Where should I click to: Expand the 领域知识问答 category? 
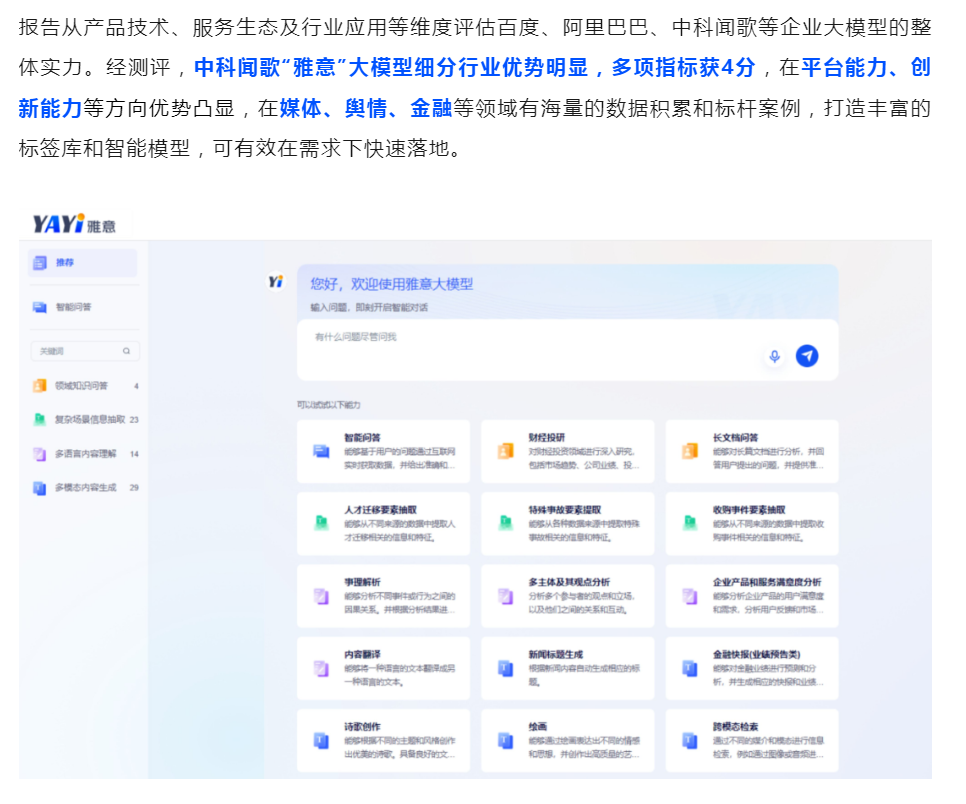pyautogui.click(x=82, y=386)
